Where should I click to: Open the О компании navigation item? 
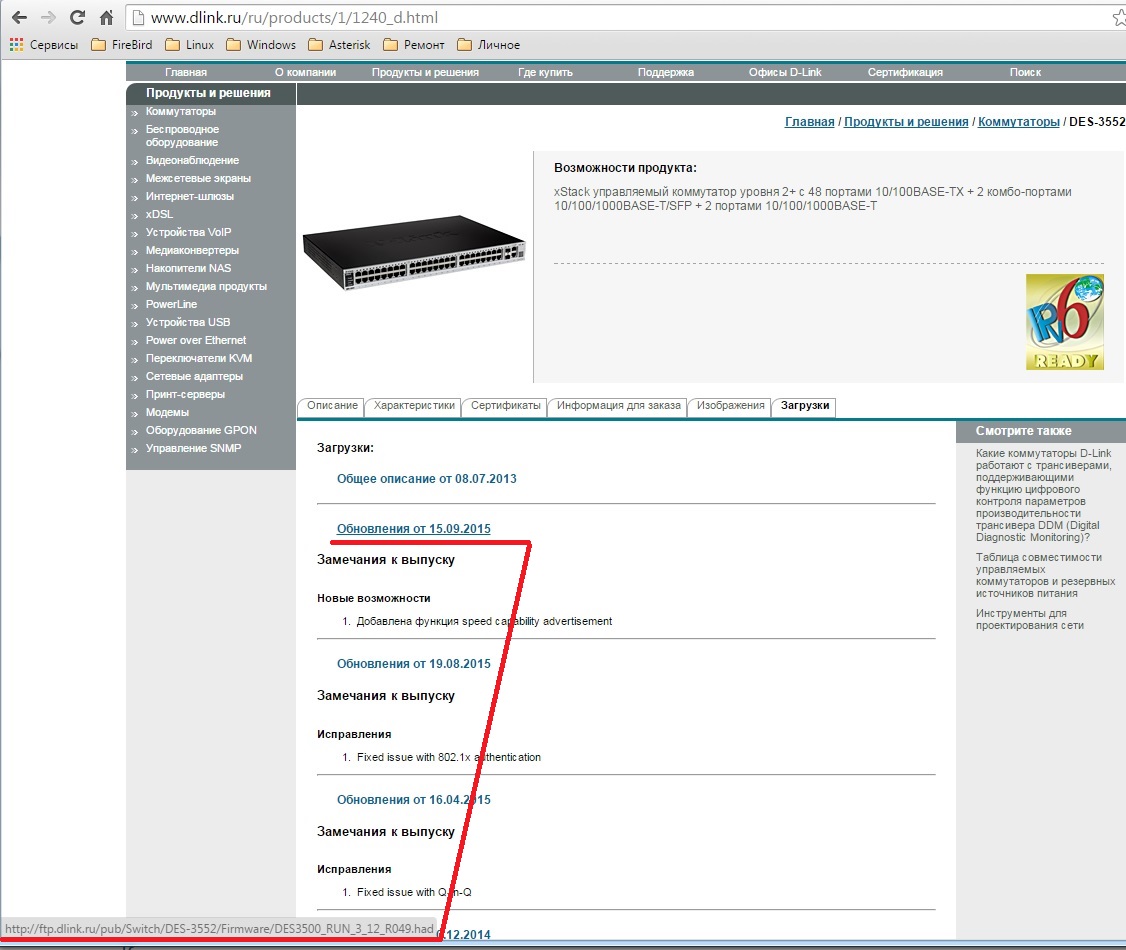(305, 72)
